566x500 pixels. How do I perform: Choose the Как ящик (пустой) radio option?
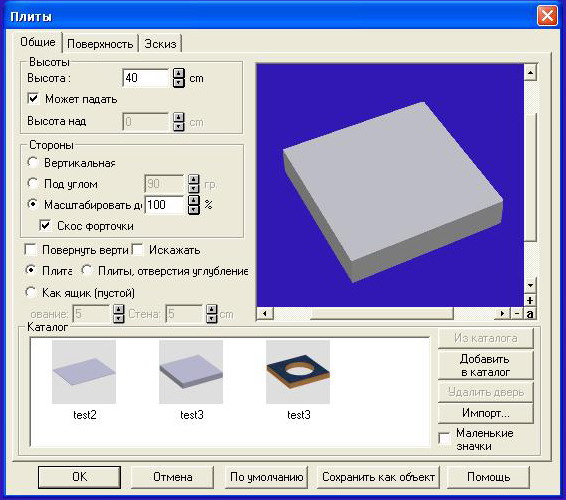[31, 292]
